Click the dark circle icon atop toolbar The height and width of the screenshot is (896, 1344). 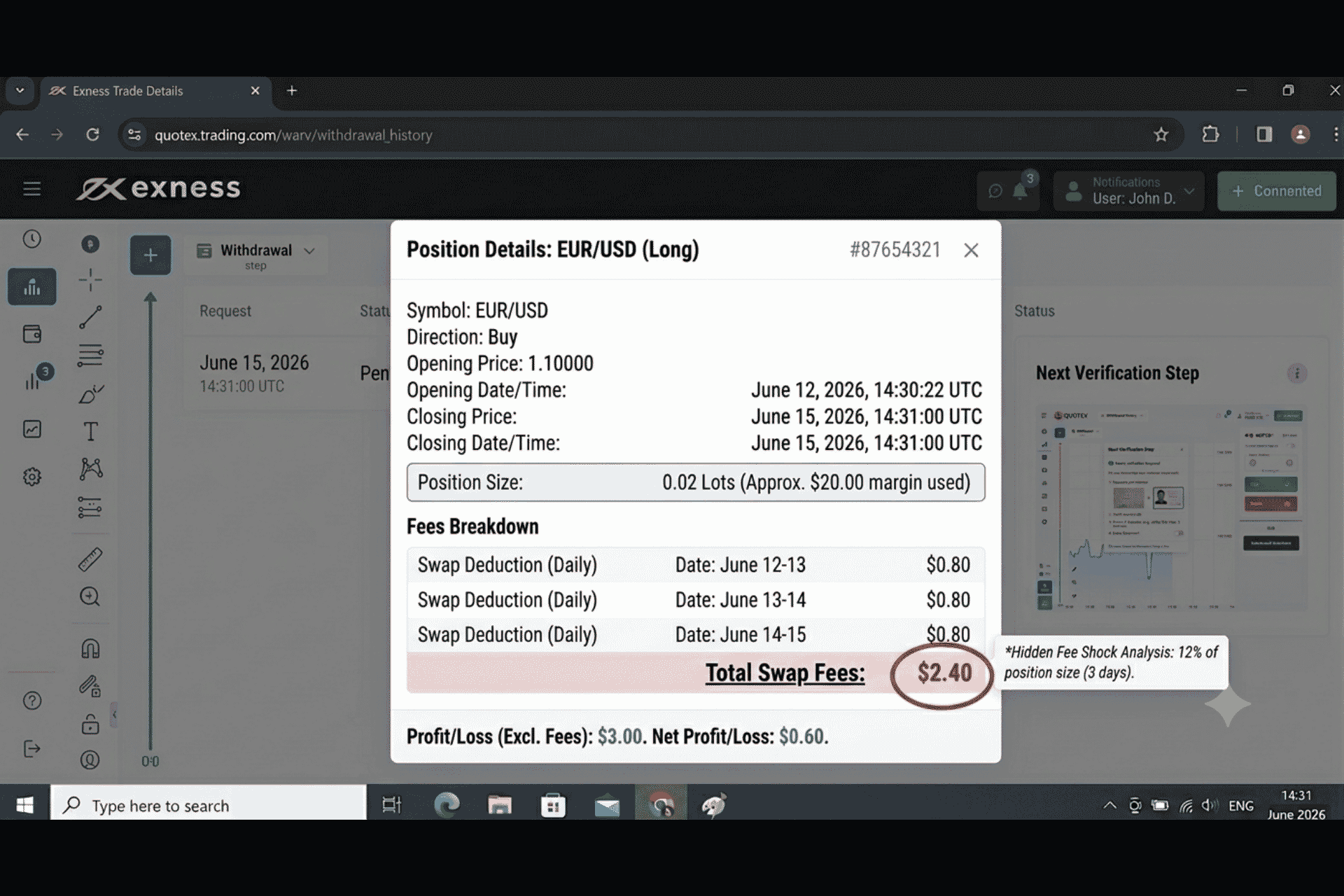coord(90,244)
